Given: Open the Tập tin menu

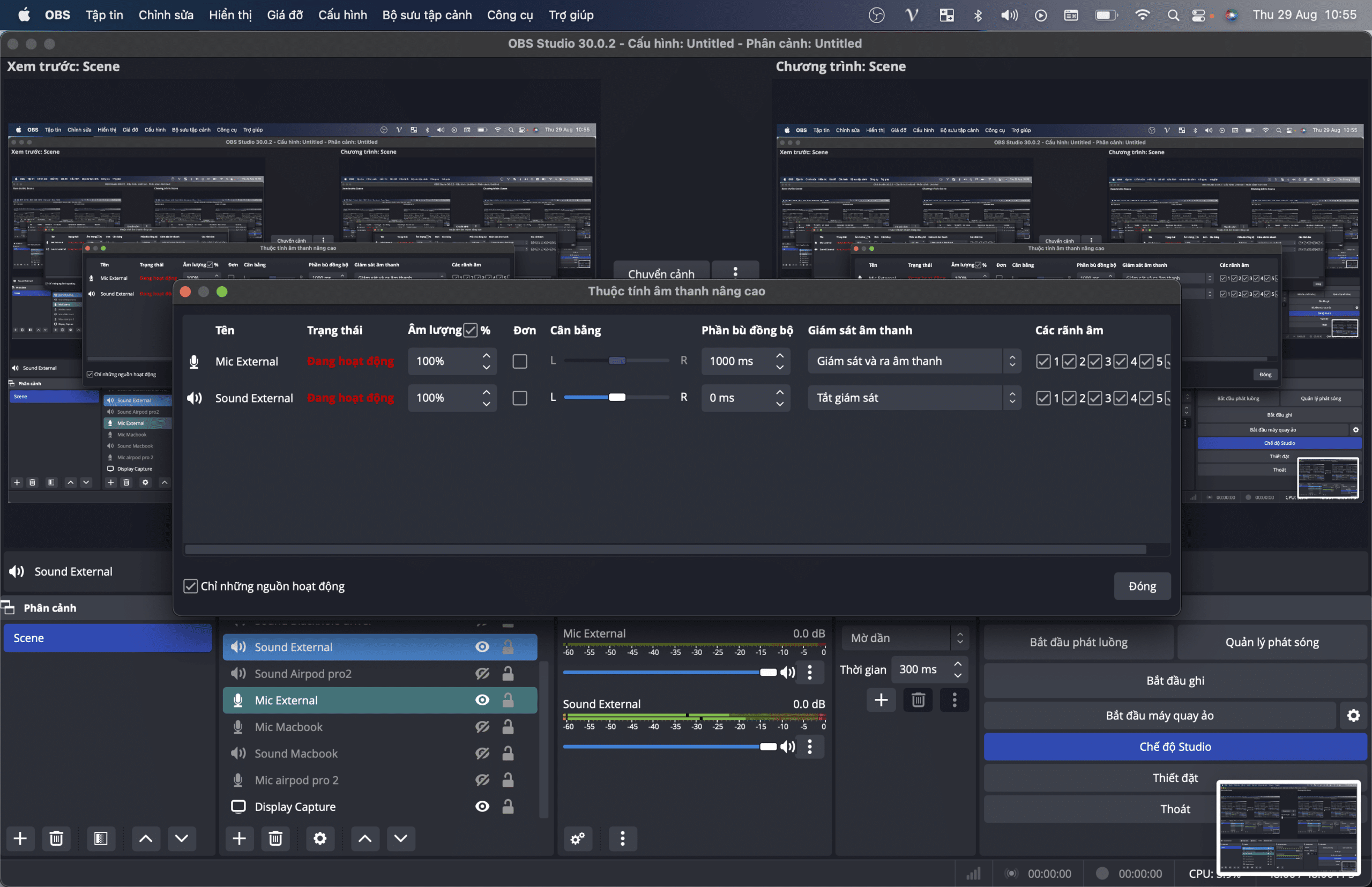Looking at the screenshot, I should point(105,15).
